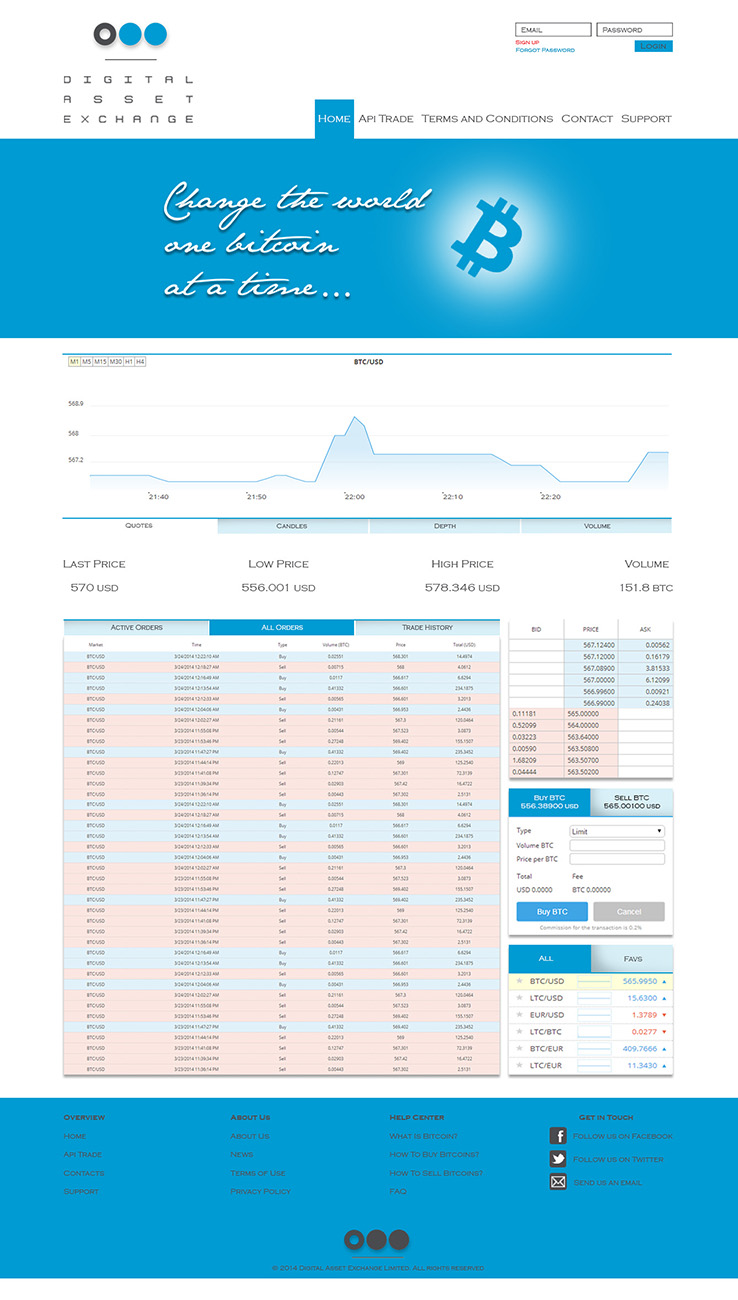Click Follow us on Facebook link
738x1300 pixels.
tap(623, 1136)
